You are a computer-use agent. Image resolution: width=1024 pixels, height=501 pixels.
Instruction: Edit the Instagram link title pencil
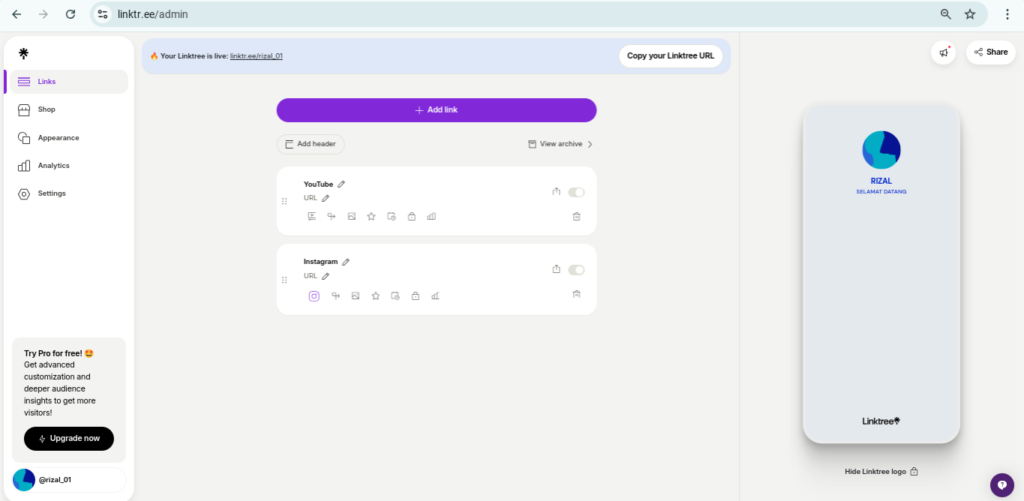click(345, 262)
